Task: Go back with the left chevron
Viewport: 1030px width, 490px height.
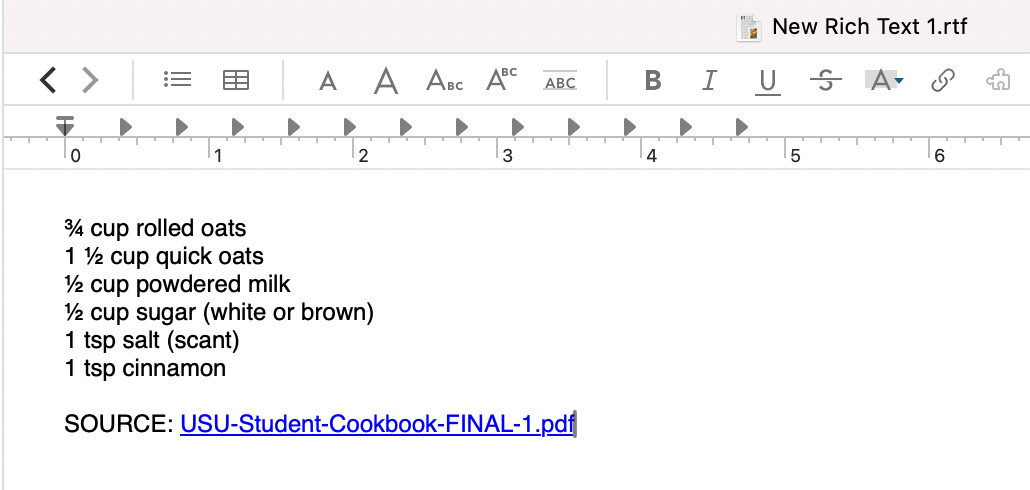Action: (x=48, y=80)
